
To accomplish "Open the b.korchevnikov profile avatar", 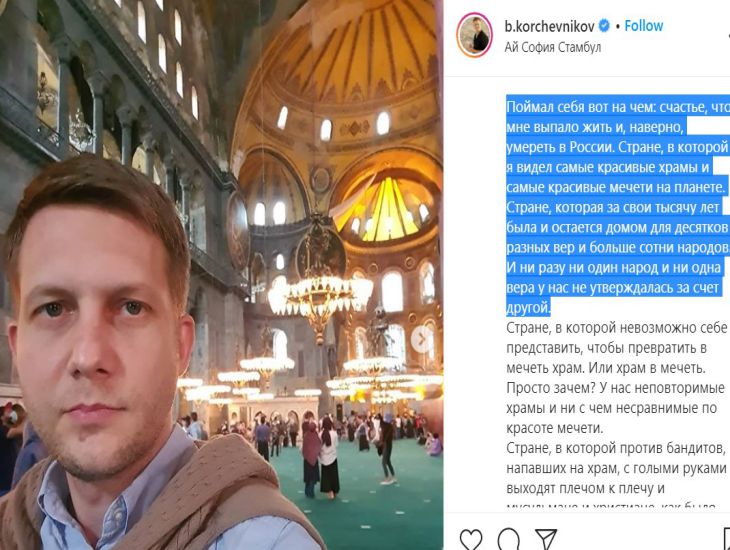I will pyautogui.click(x=474, y=35).
